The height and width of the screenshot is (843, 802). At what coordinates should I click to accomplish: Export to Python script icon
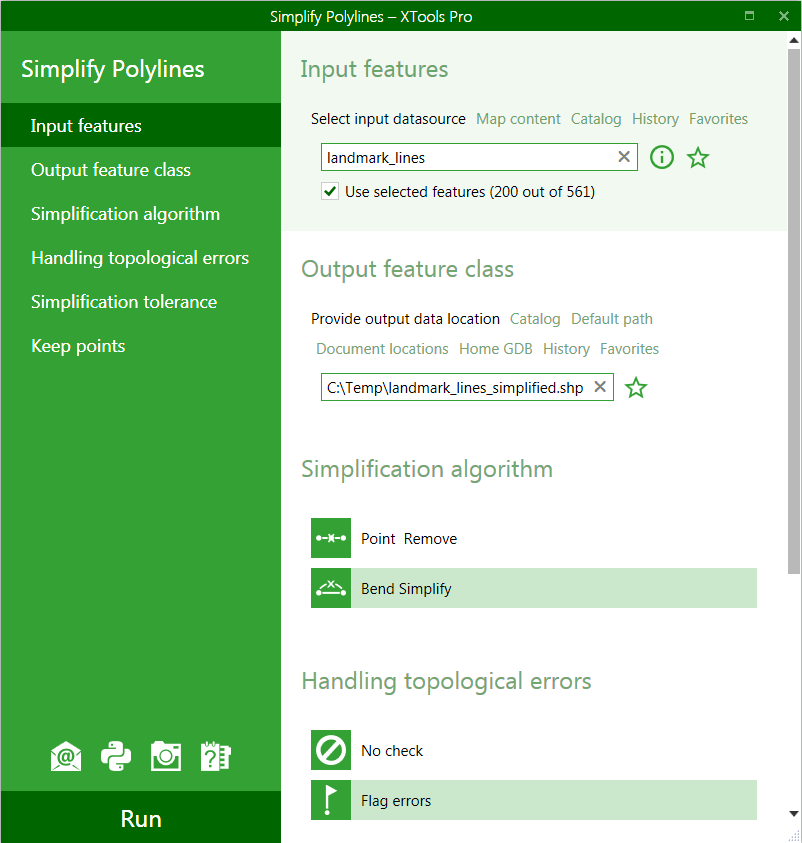tap(116, 756)
